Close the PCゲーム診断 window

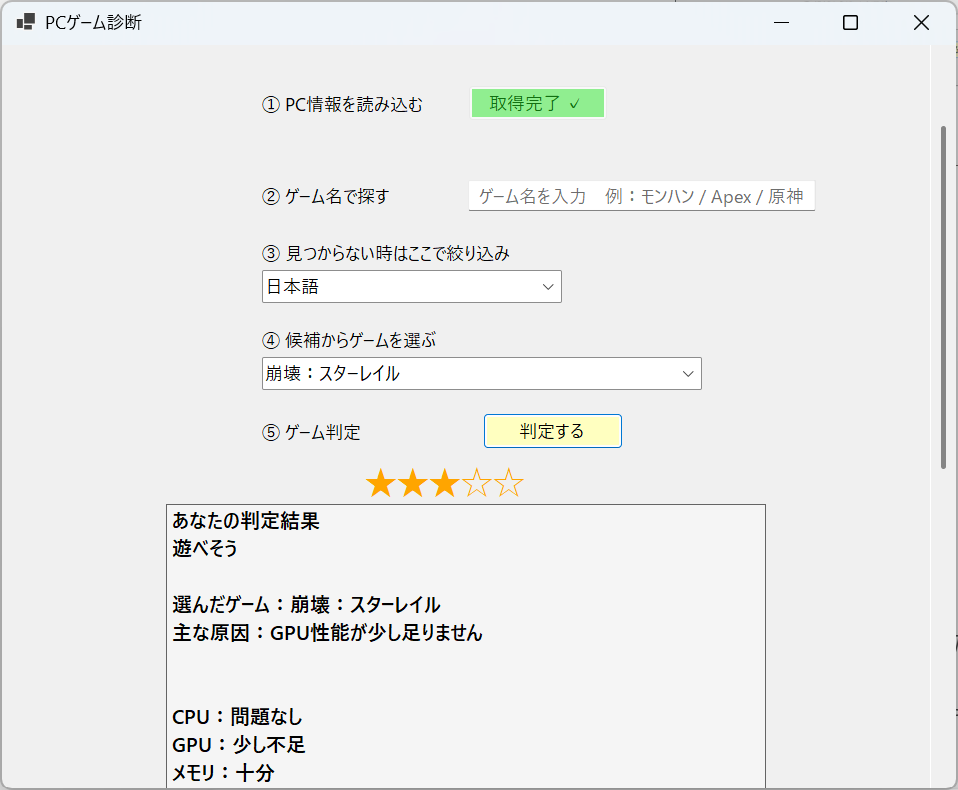tap(921, 23)
